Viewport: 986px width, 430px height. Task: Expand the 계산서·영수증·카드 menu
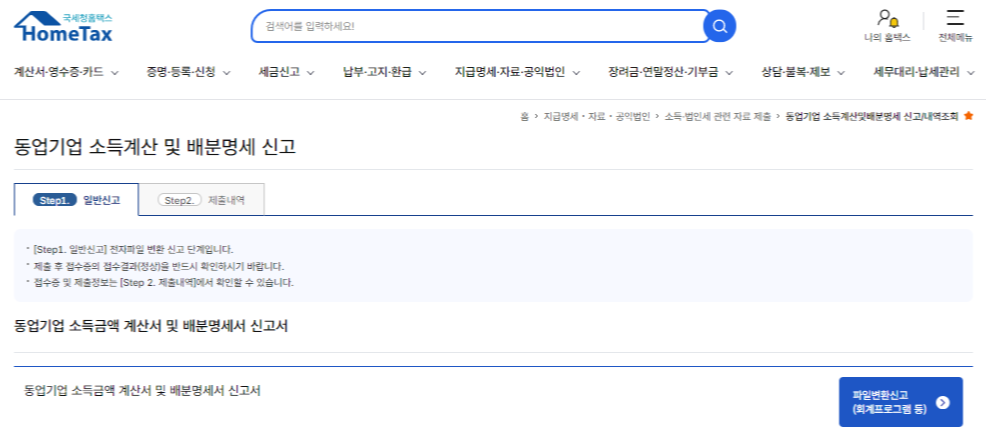click(66, 72)
